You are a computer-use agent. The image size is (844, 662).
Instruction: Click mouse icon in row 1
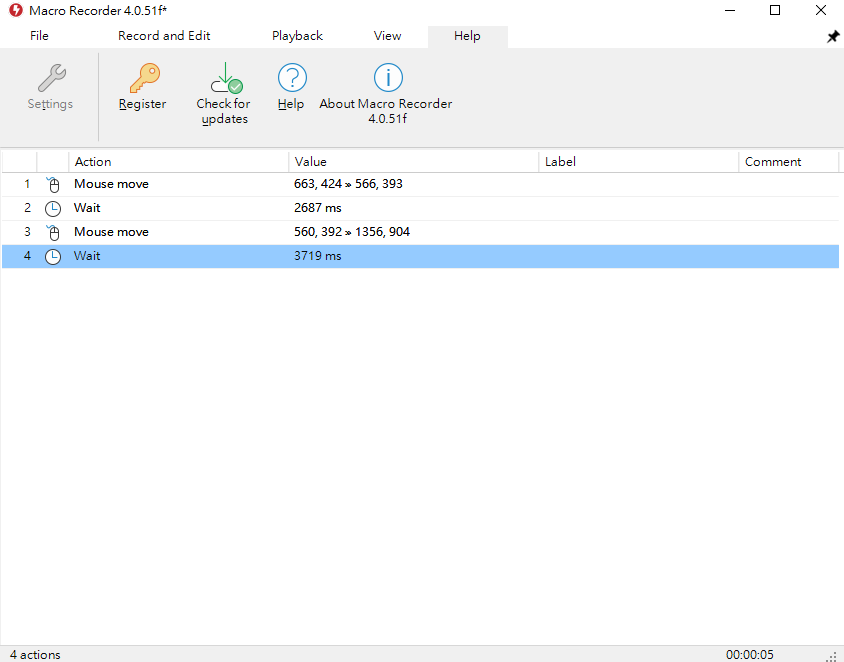coord(53,184)
